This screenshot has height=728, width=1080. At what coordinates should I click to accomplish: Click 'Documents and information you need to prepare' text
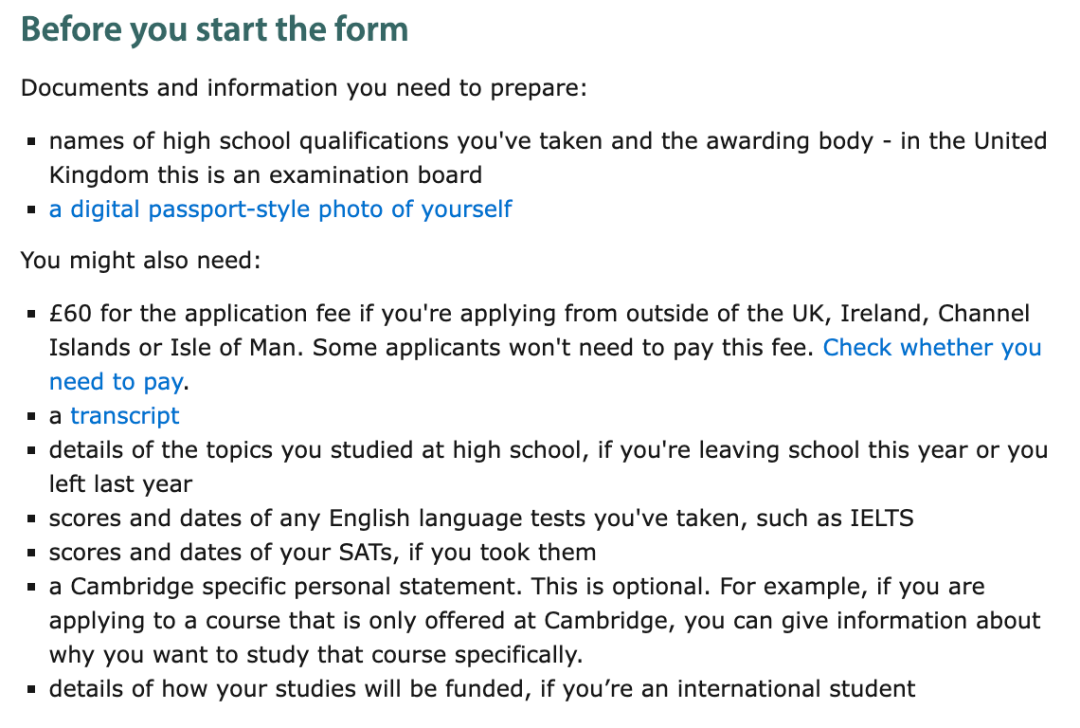coord(304,88)
